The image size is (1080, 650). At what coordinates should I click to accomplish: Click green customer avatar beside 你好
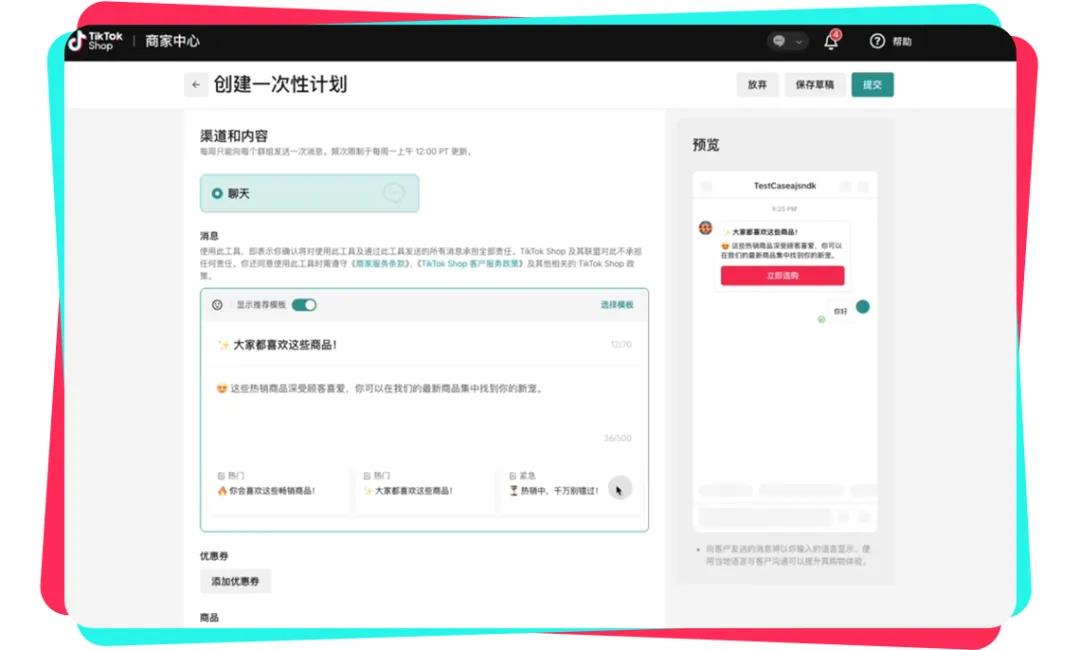click(x=862, y=306)
